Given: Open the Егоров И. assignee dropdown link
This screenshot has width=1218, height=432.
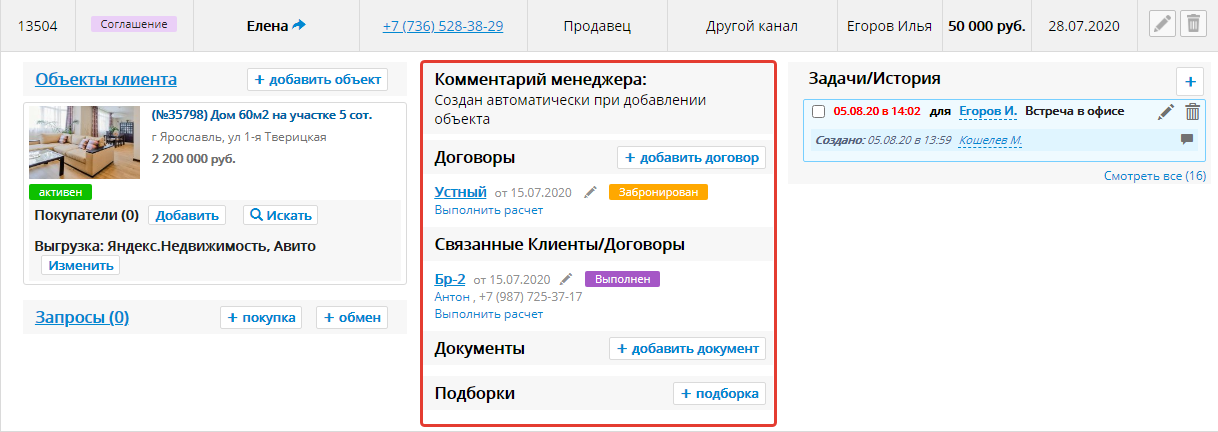Looking at the screenshot, I should point(987,111).
